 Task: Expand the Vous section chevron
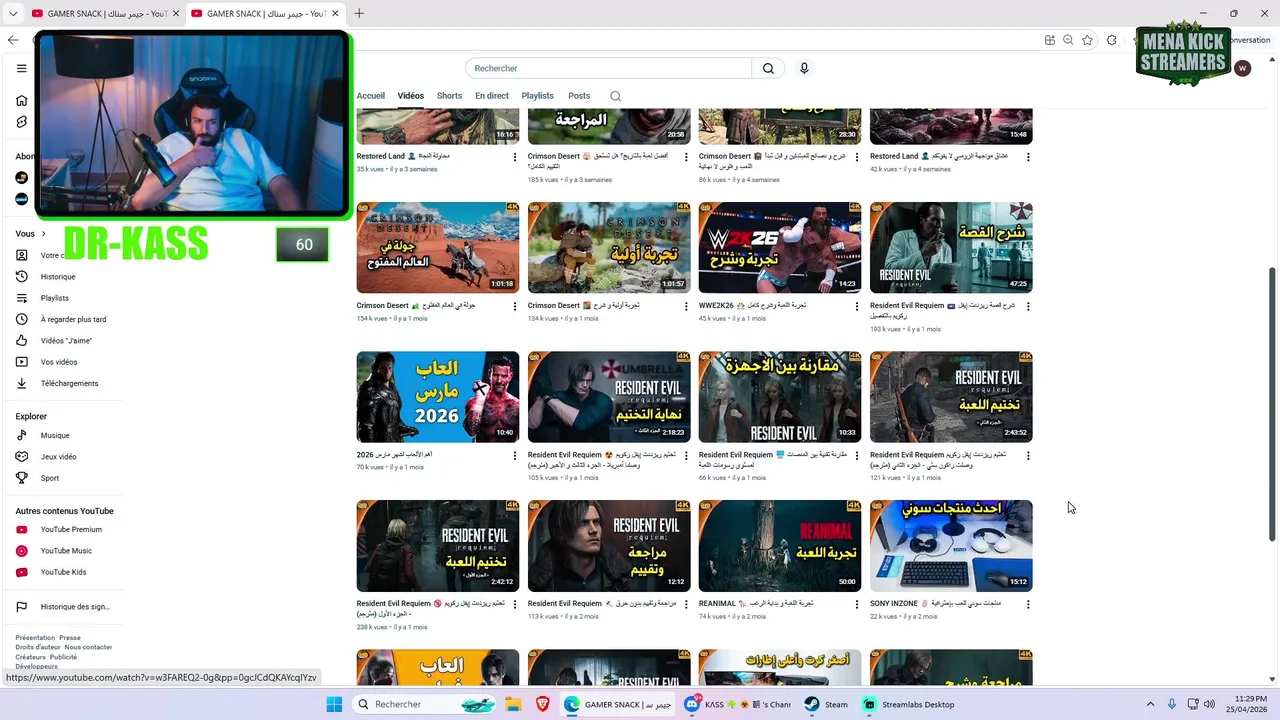point(44,234)
